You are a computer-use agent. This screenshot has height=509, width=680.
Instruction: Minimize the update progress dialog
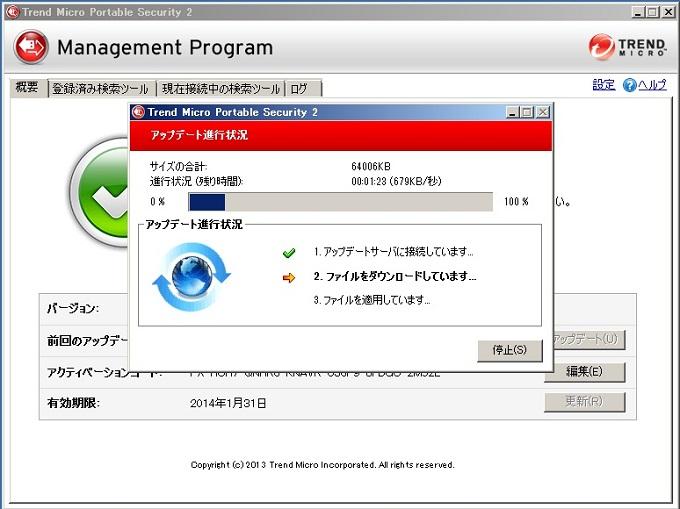(x=513, y=113)
